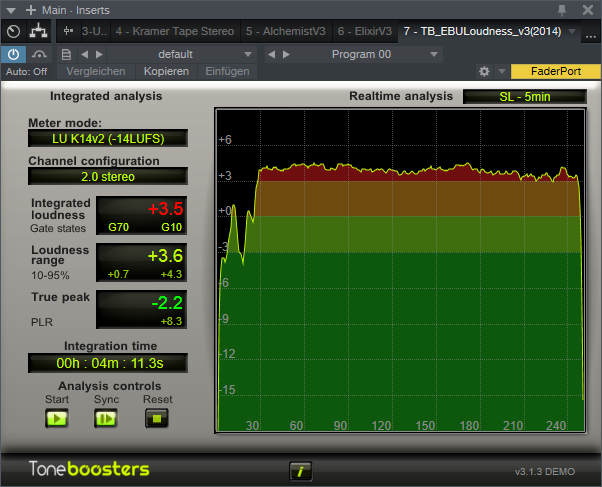Click the Integration time display 00h:04m:11.3s
The image size is (602, 487).
point(108,363)
